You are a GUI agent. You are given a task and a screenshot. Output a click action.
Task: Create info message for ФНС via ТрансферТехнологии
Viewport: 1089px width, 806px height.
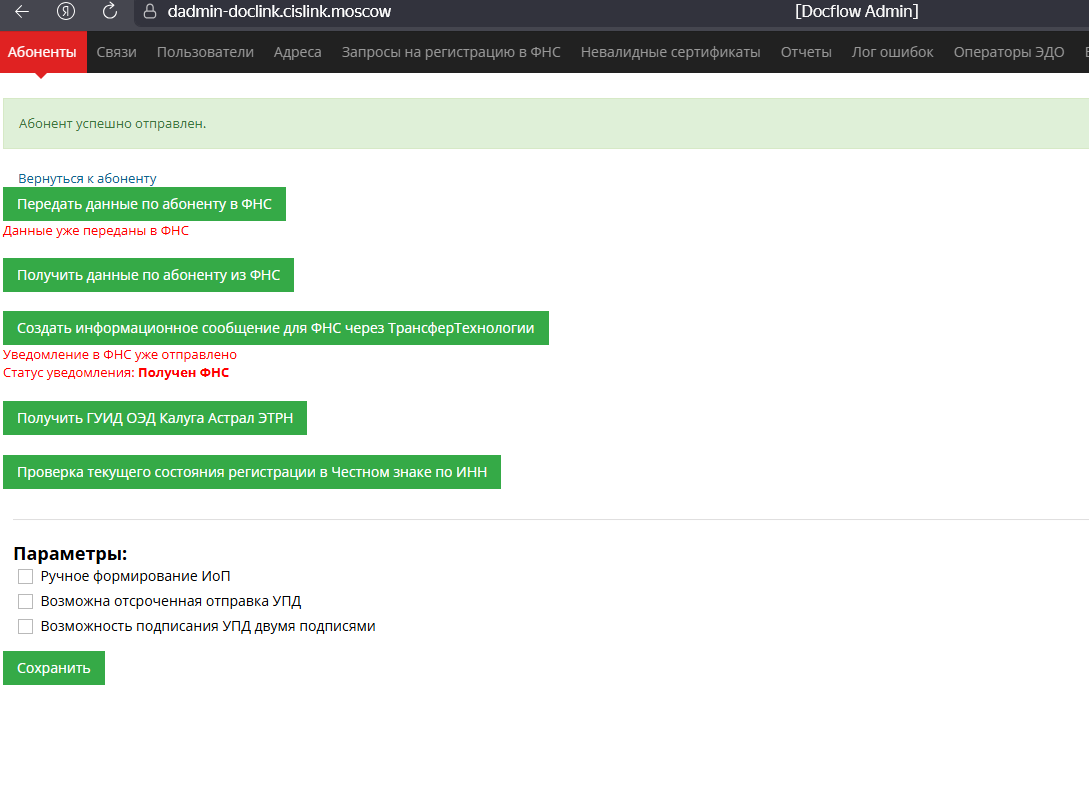[276, 328]
